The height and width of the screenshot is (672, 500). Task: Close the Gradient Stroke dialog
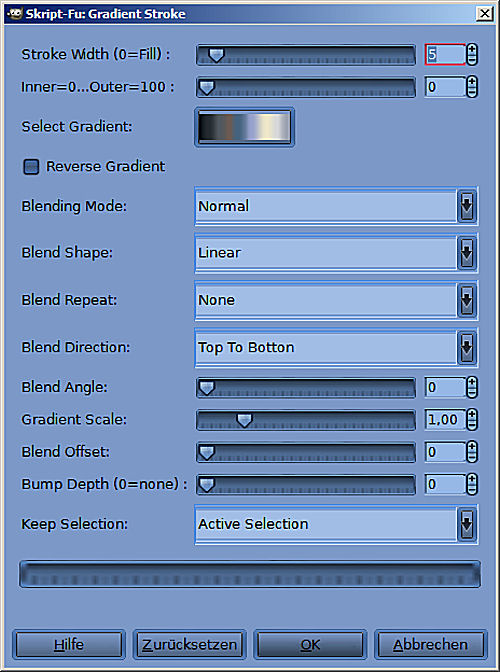(485, 14)
